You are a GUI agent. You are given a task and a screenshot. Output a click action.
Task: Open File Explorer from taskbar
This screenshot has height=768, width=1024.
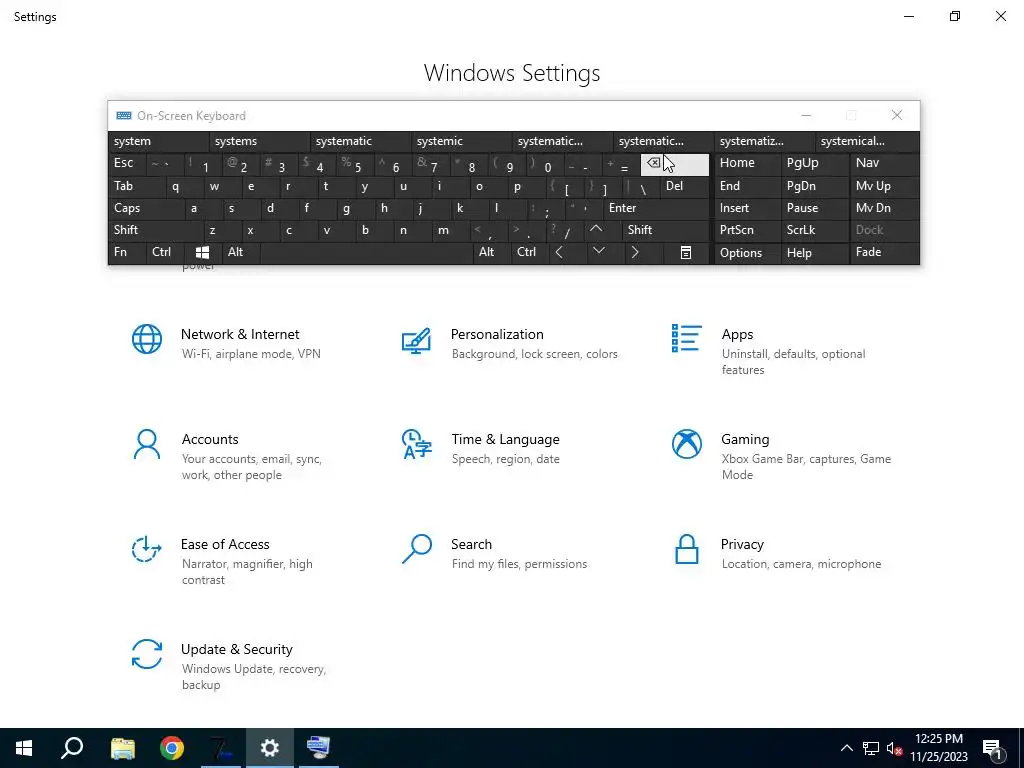122,748
